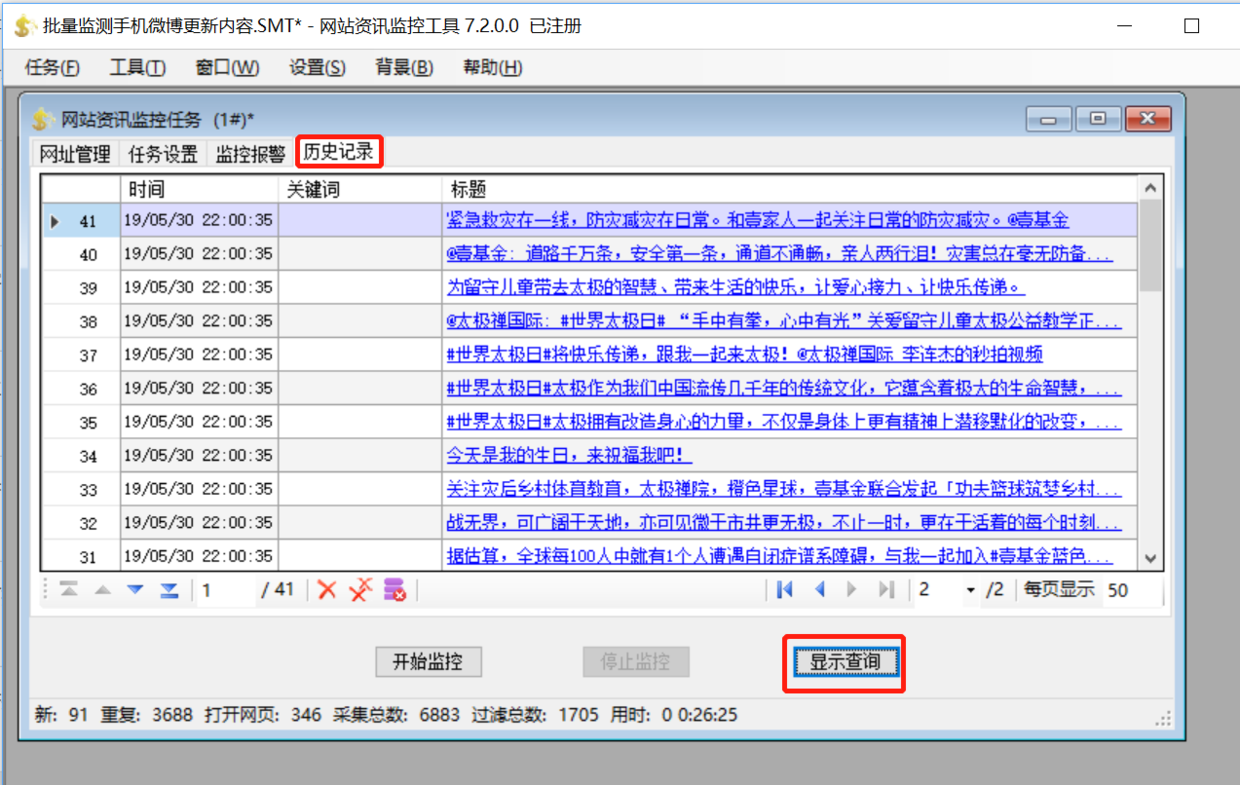Open link 为留守儿童带去太极的智慧
The width and height of the screenshot is (1240, 785).
tap(735, 287)
